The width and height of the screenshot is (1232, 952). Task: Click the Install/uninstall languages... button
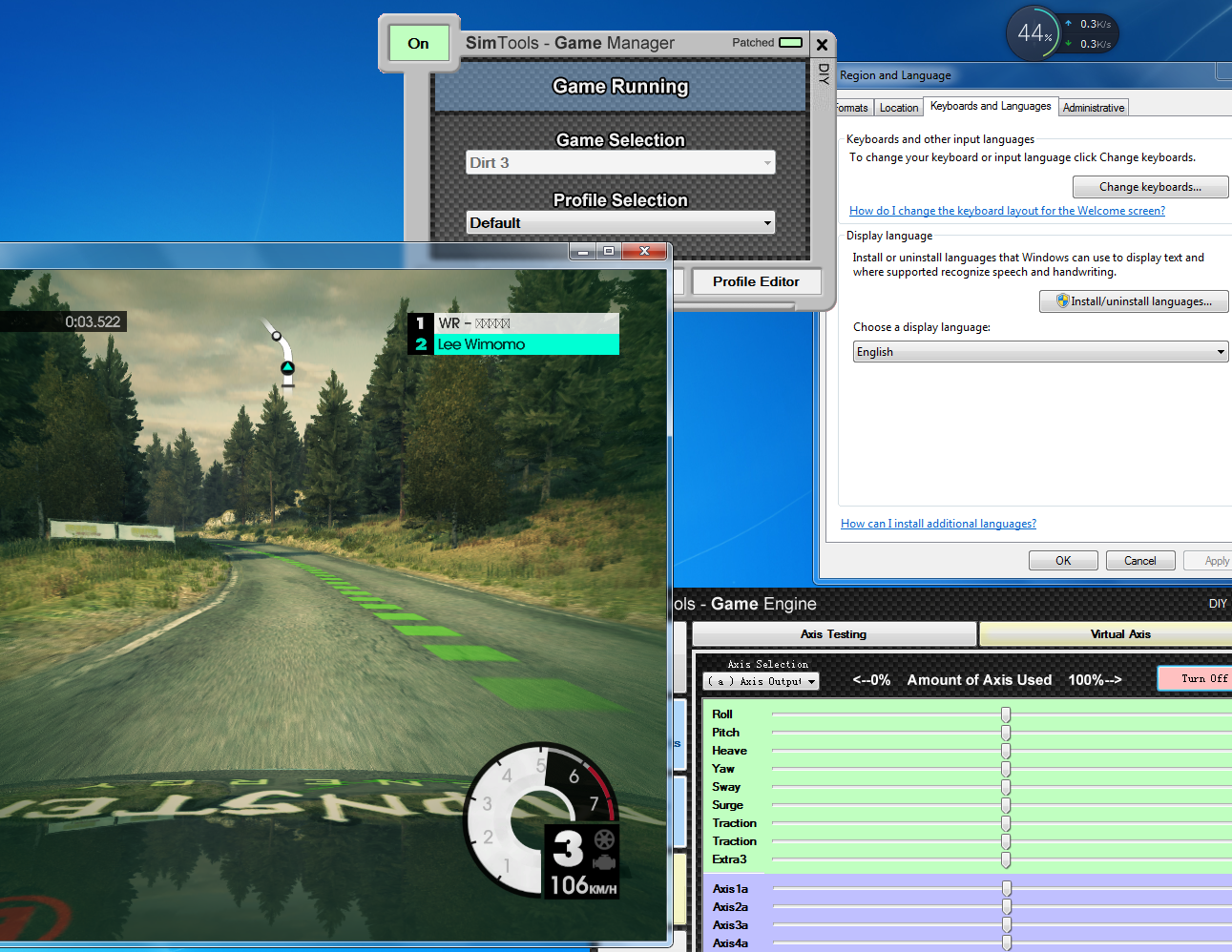click(1134, 301)
